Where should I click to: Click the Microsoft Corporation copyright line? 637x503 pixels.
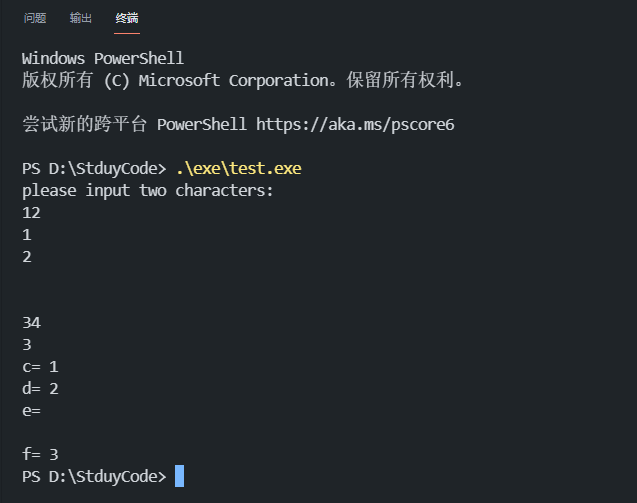pos(243,80)
